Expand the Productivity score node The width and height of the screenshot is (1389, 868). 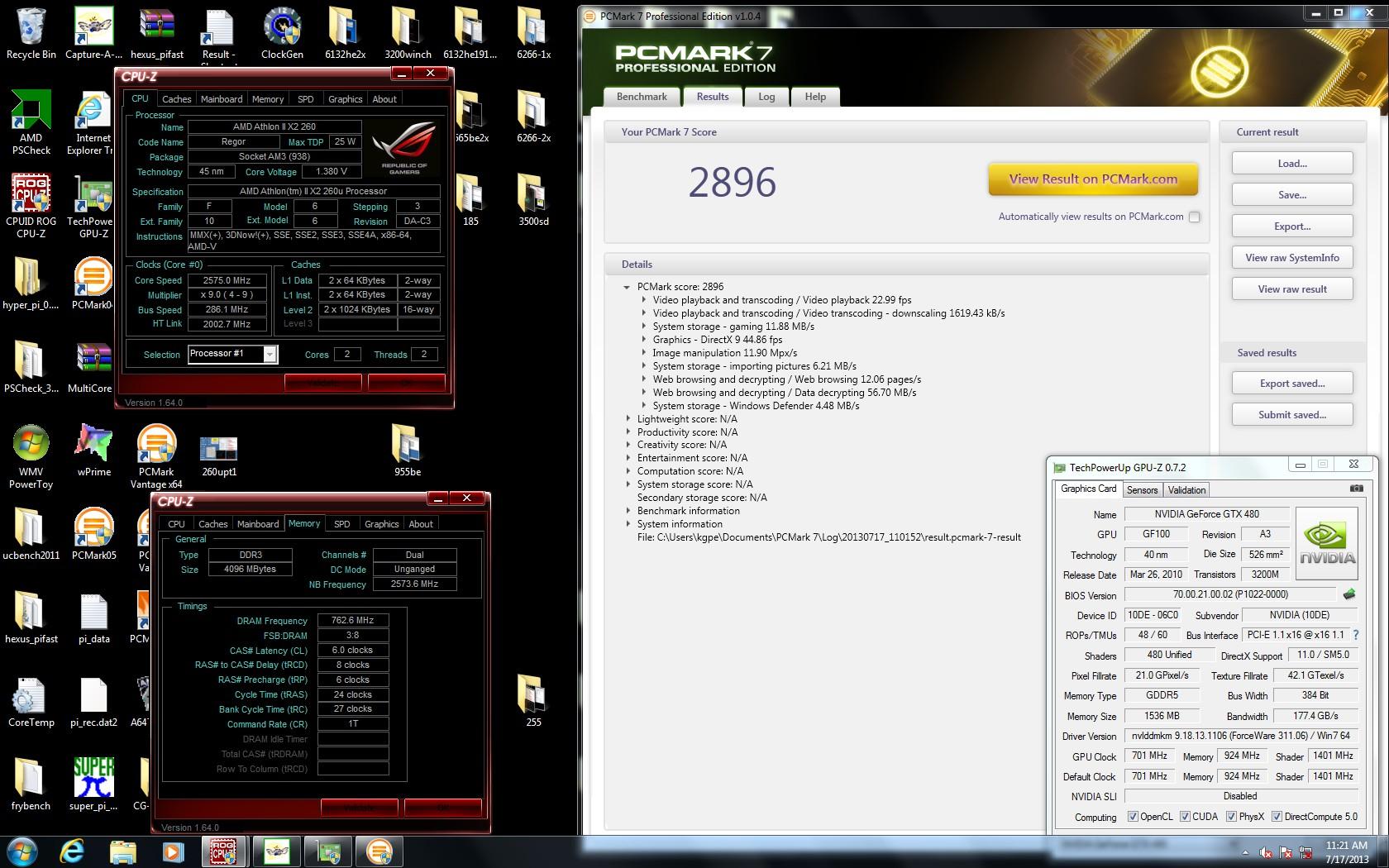click(x=628, y=432)
